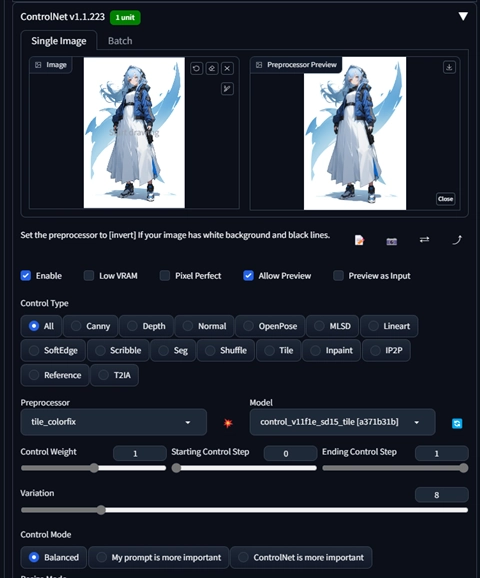
Task: Click the green 1 unit badge
Action: click(x=125, y=17)
